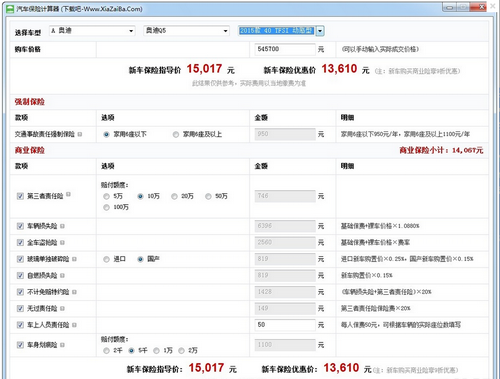
Task: Toggle the 无过责任险 checkbox
Action: pos(20,309)
